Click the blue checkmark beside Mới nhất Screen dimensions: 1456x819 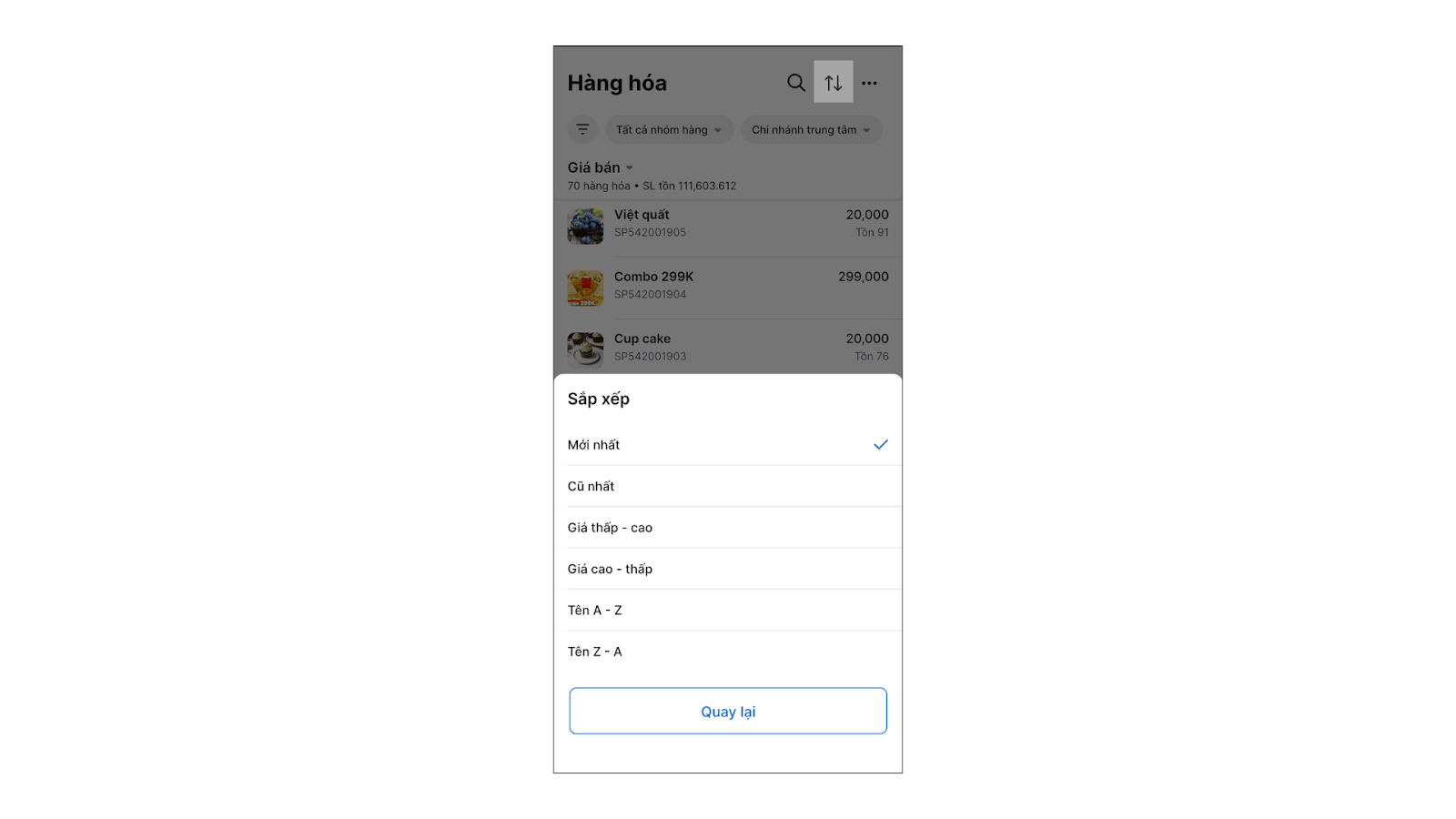(880, 445)
